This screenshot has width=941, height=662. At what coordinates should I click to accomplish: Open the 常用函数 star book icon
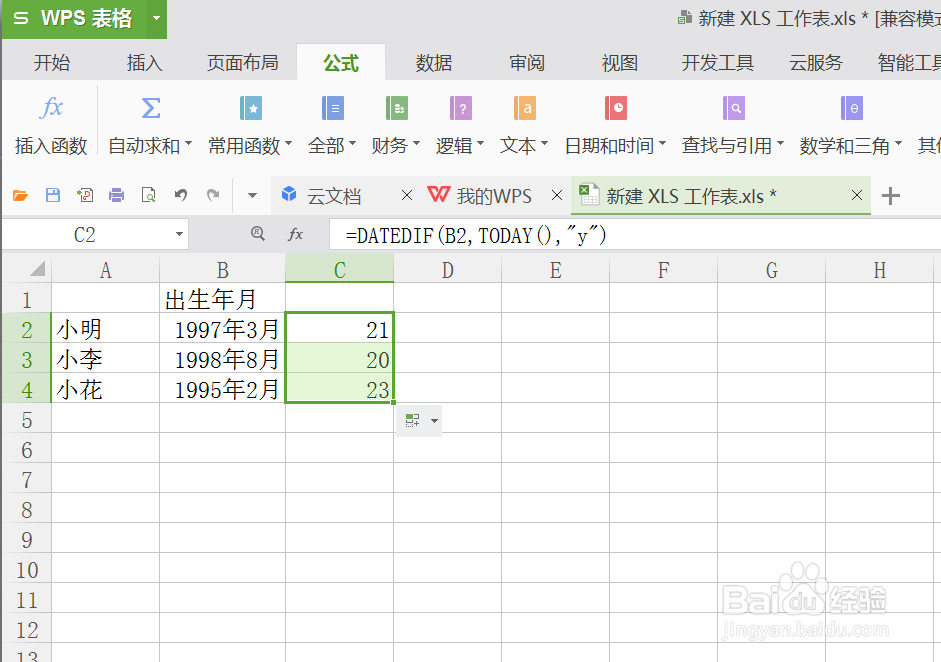click(x=251, y=109)
